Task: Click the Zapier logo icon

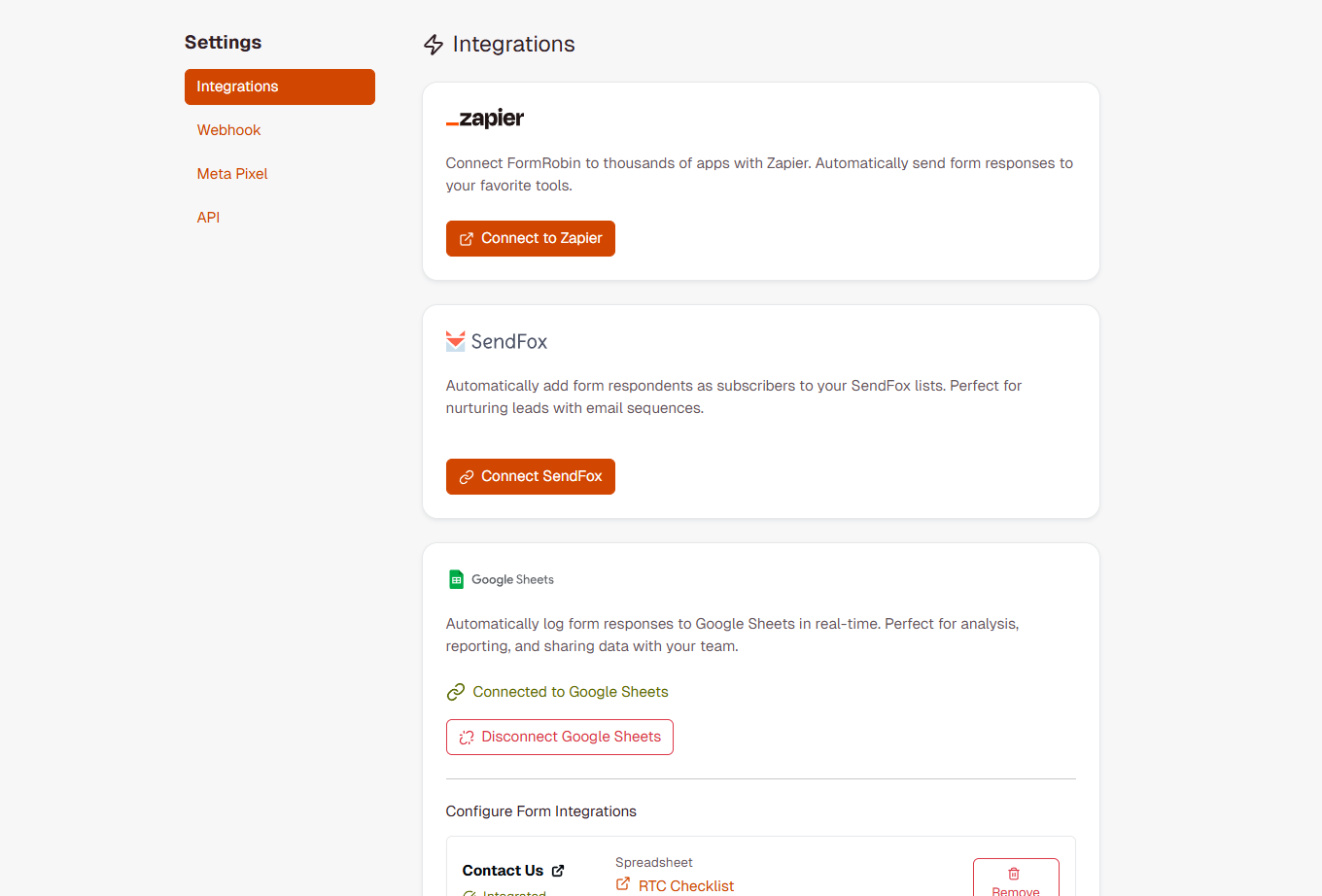Action: click(484, 118)
